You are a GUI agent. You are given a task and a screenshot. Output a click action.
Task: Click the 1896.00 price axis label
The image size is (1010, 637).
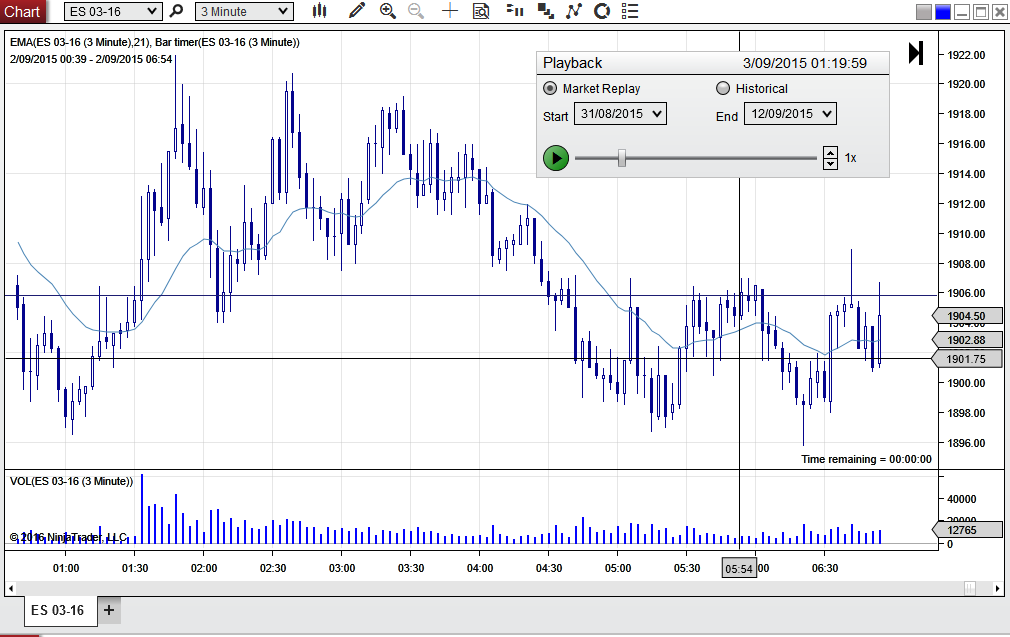click(x=966, y=443)
